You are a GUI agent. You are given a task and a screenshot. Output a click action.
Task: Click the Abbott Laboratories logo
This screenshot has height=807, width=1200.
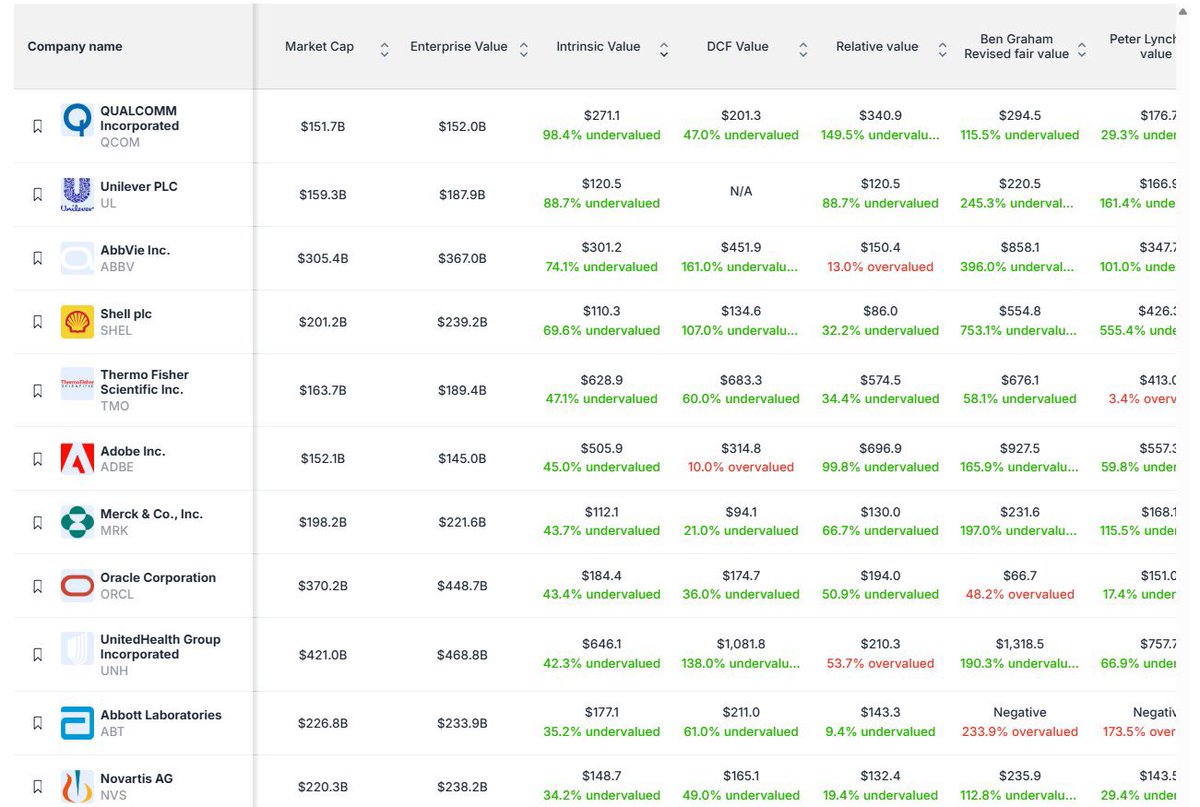pos(76,722)
